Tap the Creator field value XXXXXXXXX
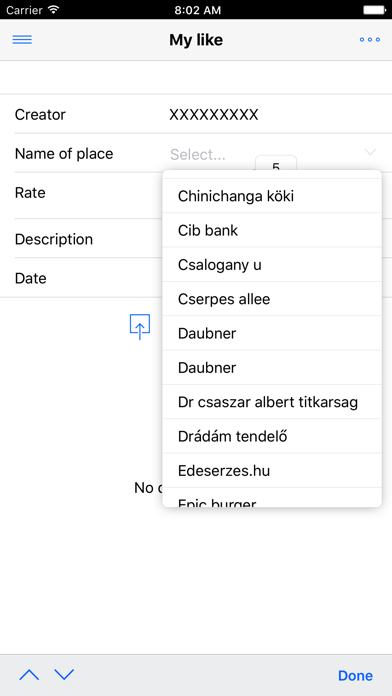The image size is (392, 696). click(x=214, y=115)
